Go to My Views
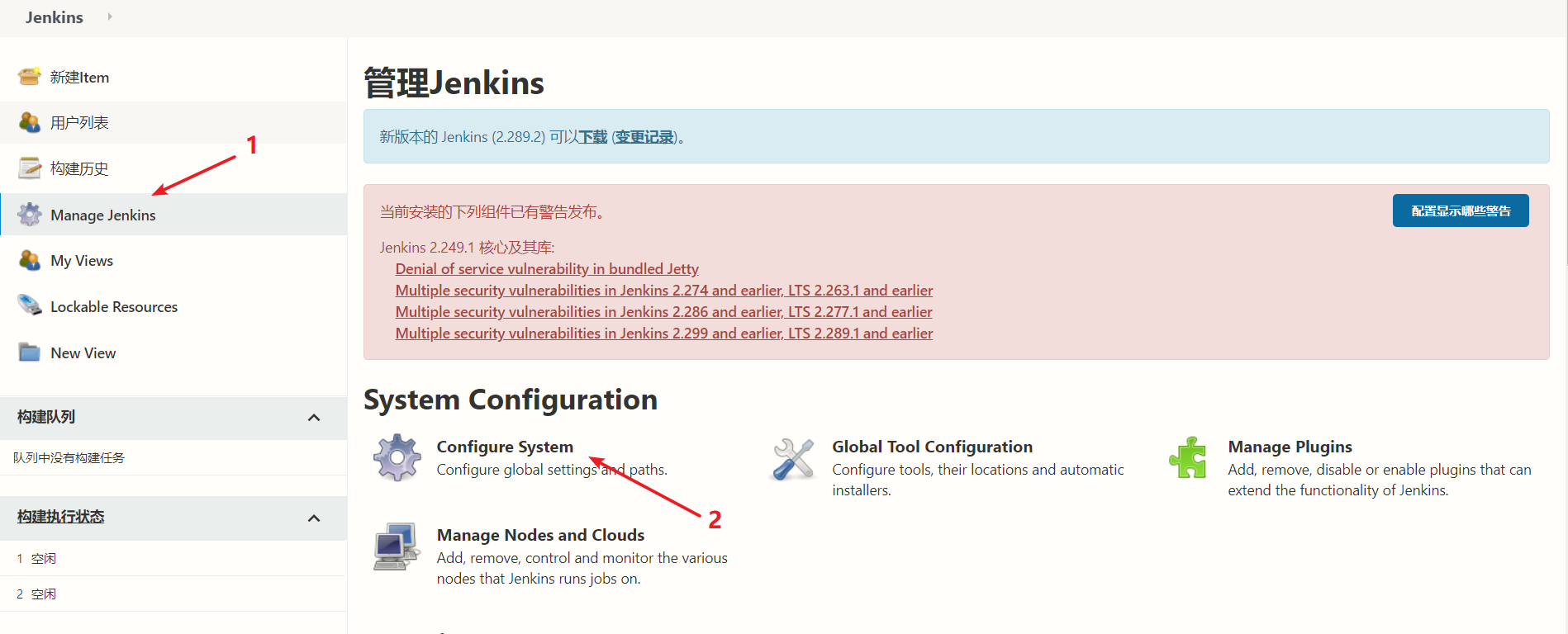Screen dimensions: 1568x634 click(x=82, y=260)
